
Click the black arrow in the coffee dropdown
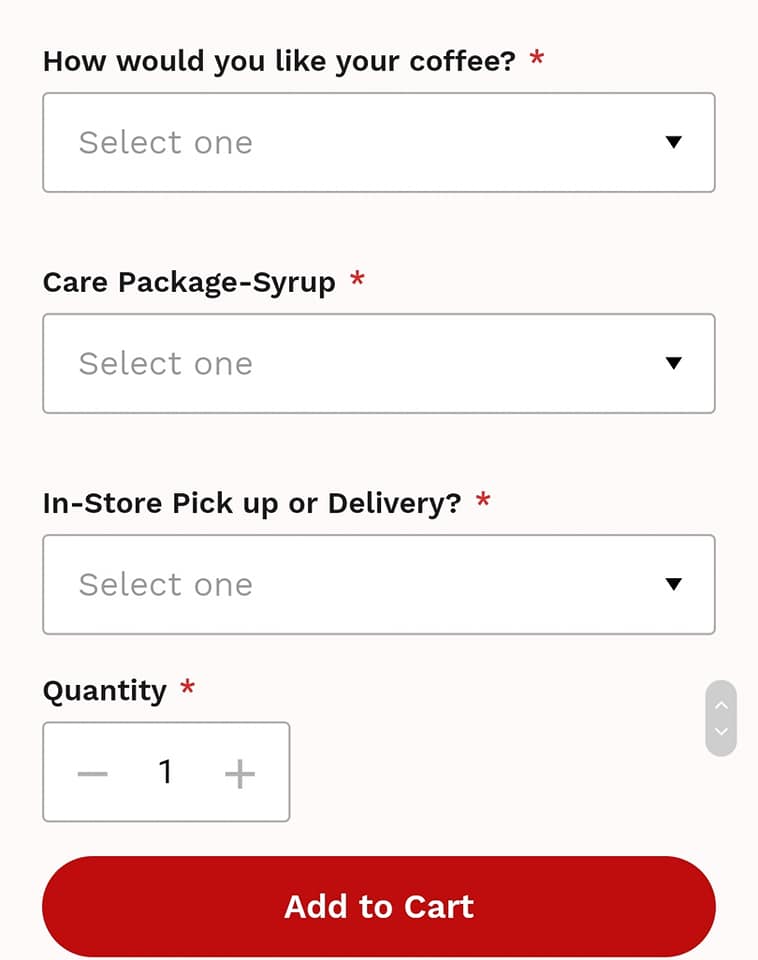point(674,142)
